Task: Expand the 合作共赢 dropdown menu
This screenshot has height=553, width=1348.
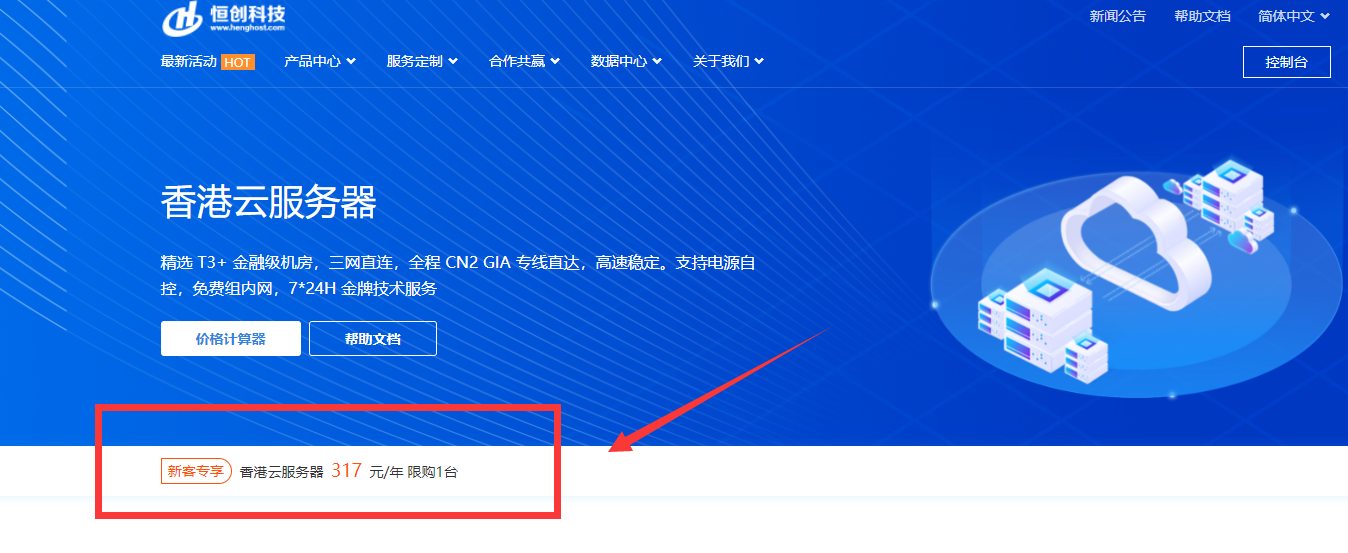Action: pos(524,61)
